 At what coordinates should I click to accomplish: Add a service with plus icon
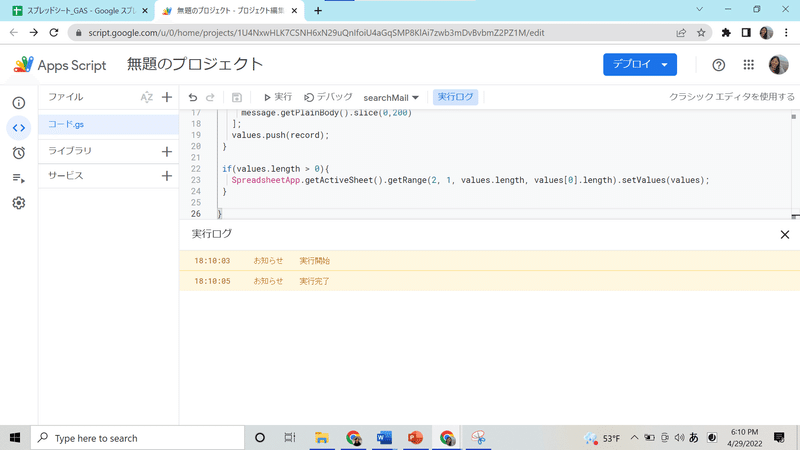pos(167,176)
